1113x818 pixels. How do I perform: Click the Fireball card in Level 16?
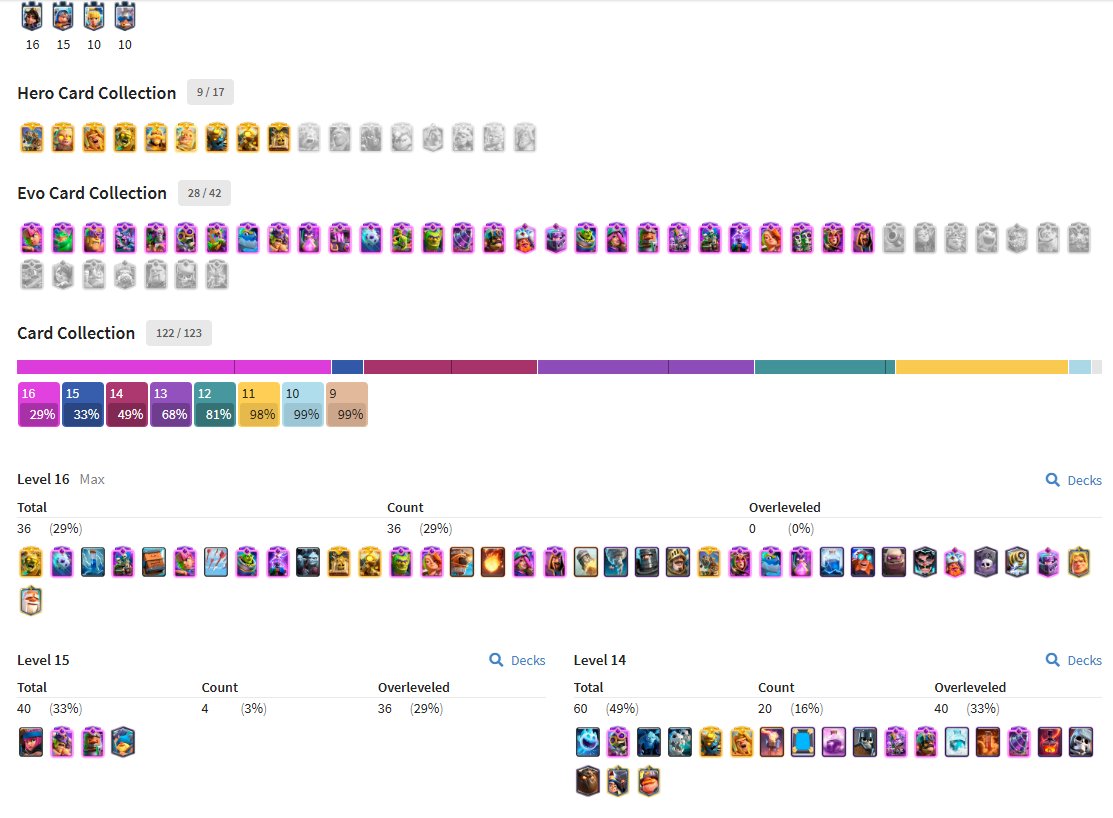coord(493,562)
